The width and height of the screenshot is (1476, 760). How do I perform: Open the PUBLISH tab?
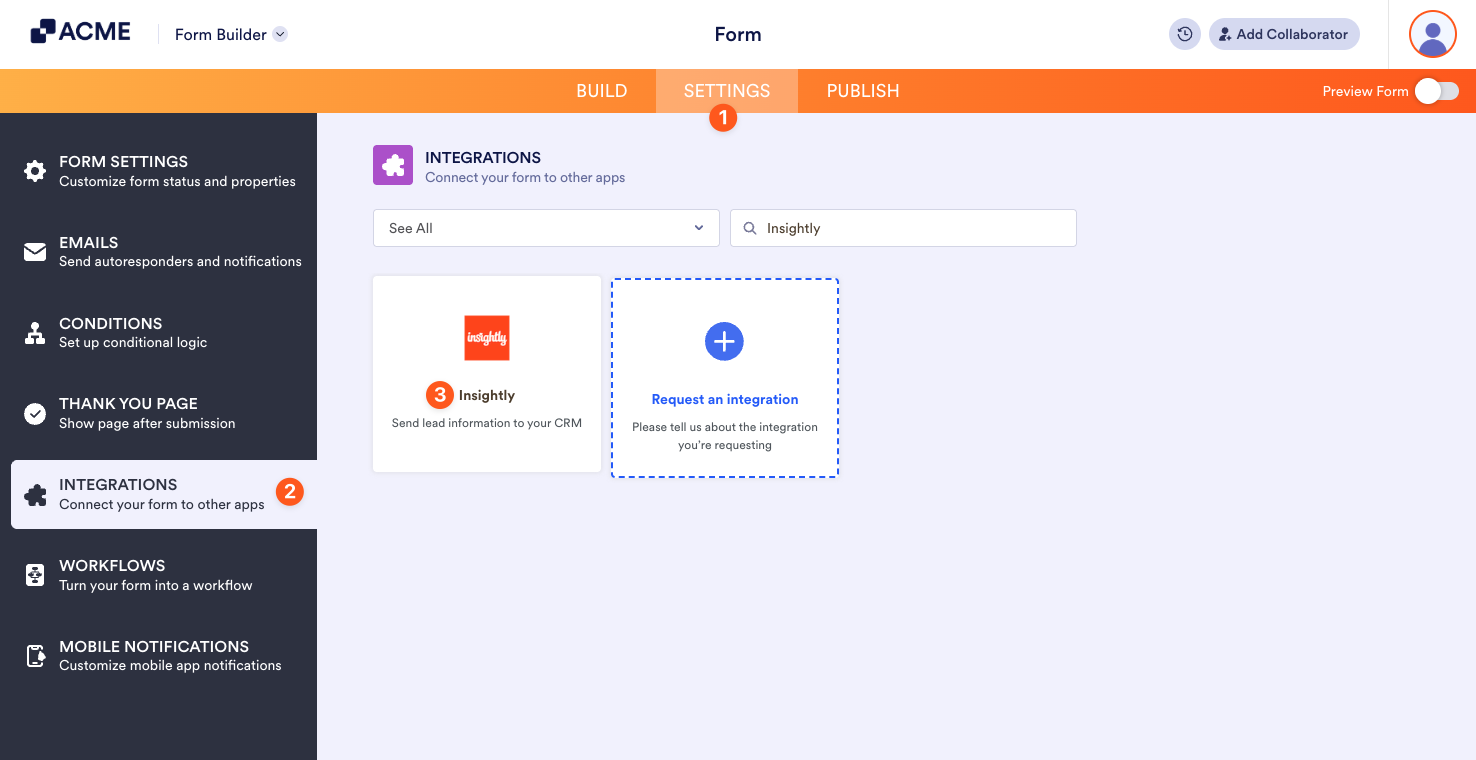click(862, 90)
